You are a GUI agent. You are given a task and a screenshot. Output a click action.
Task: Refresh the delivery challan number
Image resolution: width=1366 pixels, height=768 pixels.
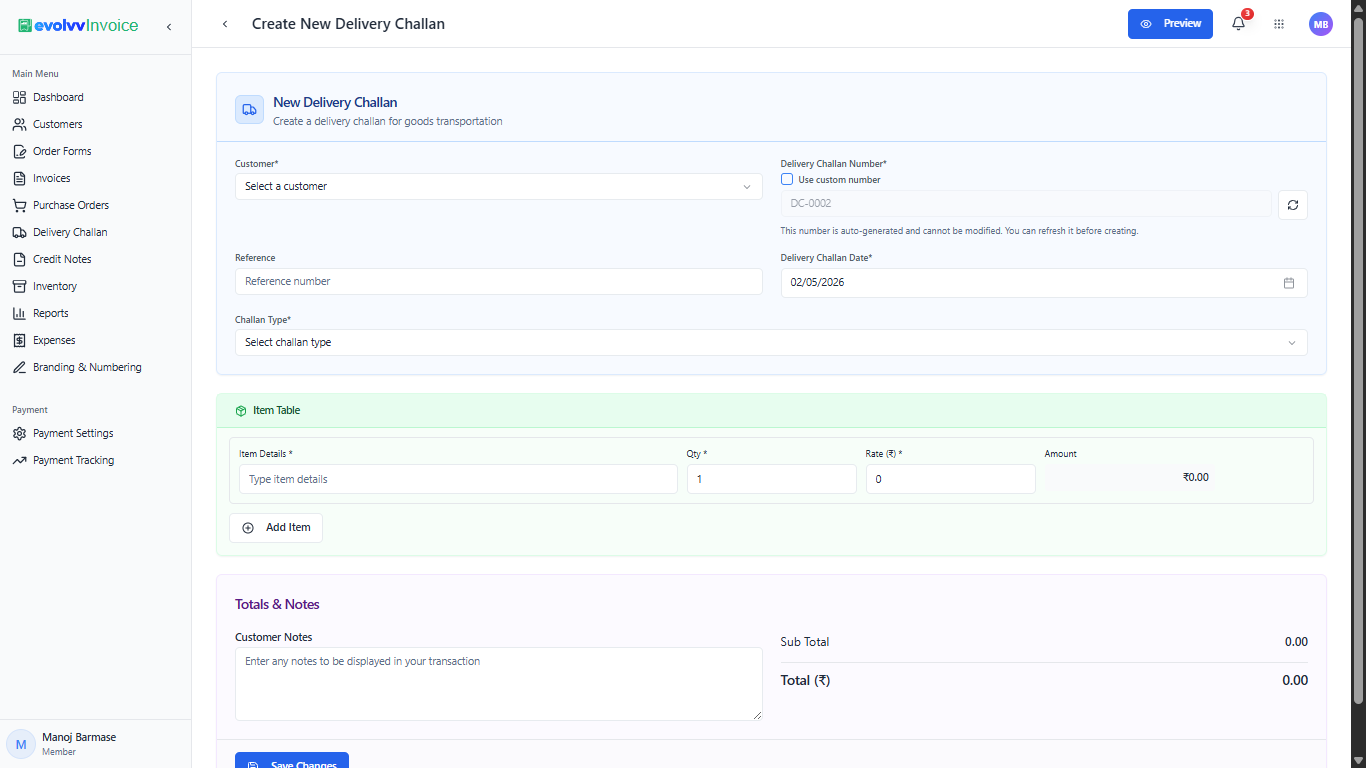pos(1292,204)
